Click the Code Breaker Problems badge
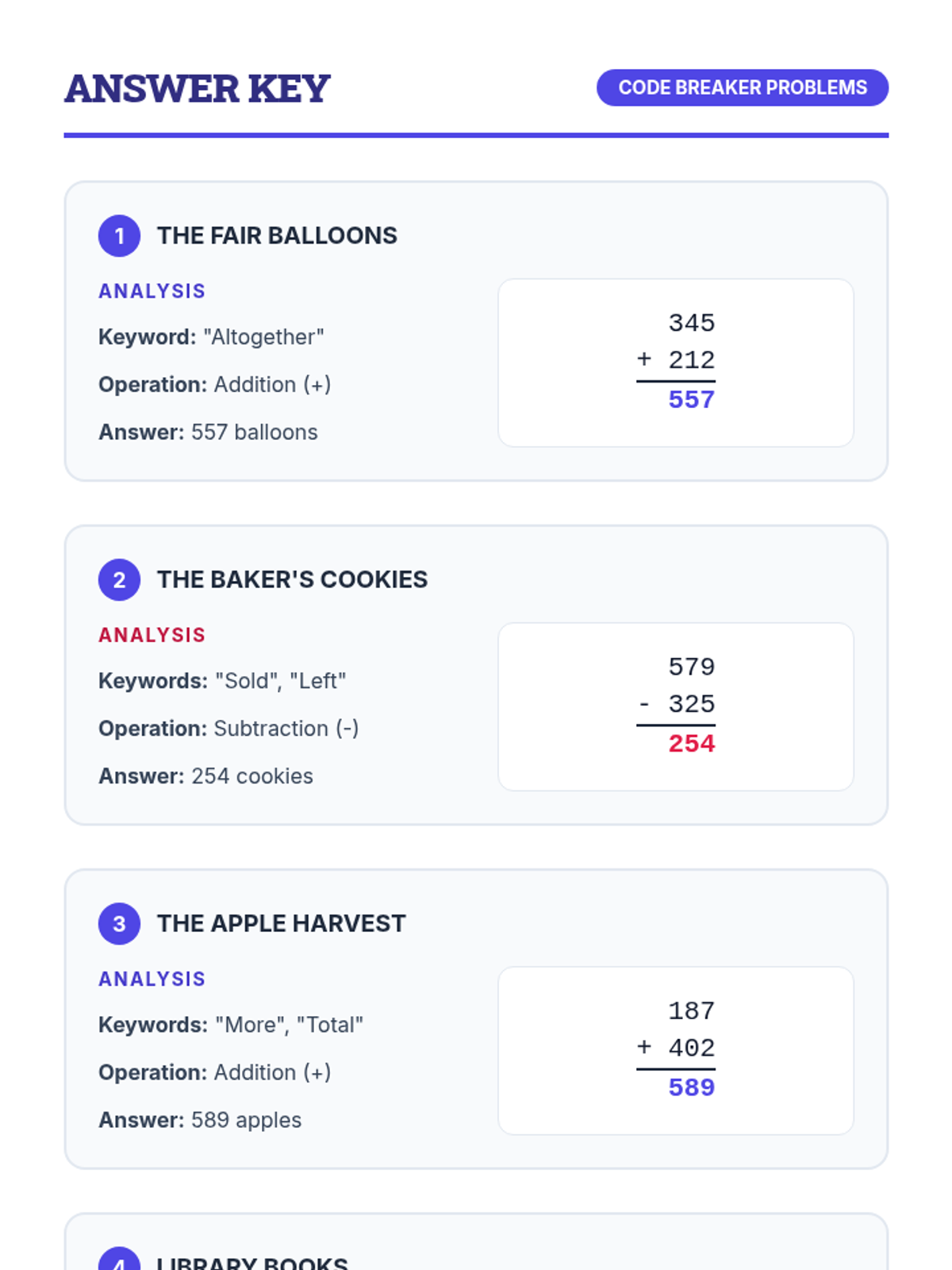 [742, 87]
